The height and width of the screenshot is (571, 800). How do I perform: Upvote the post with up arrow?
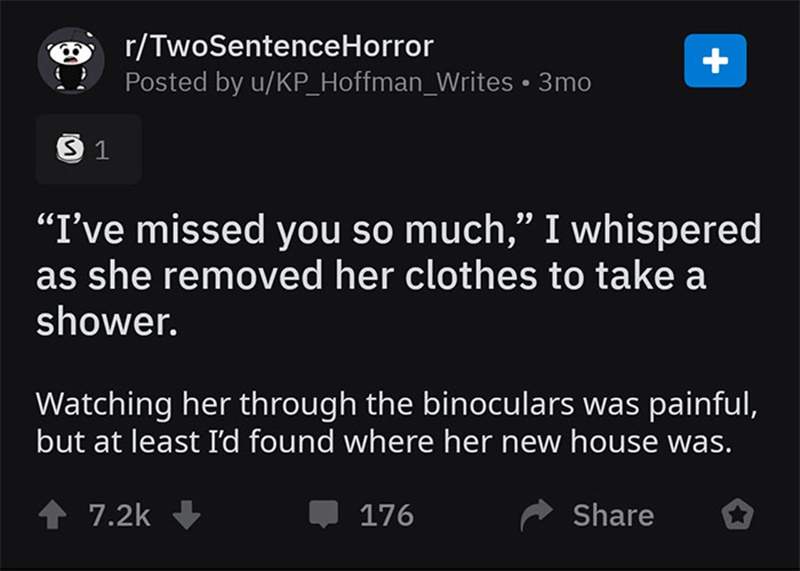[53, 514]
